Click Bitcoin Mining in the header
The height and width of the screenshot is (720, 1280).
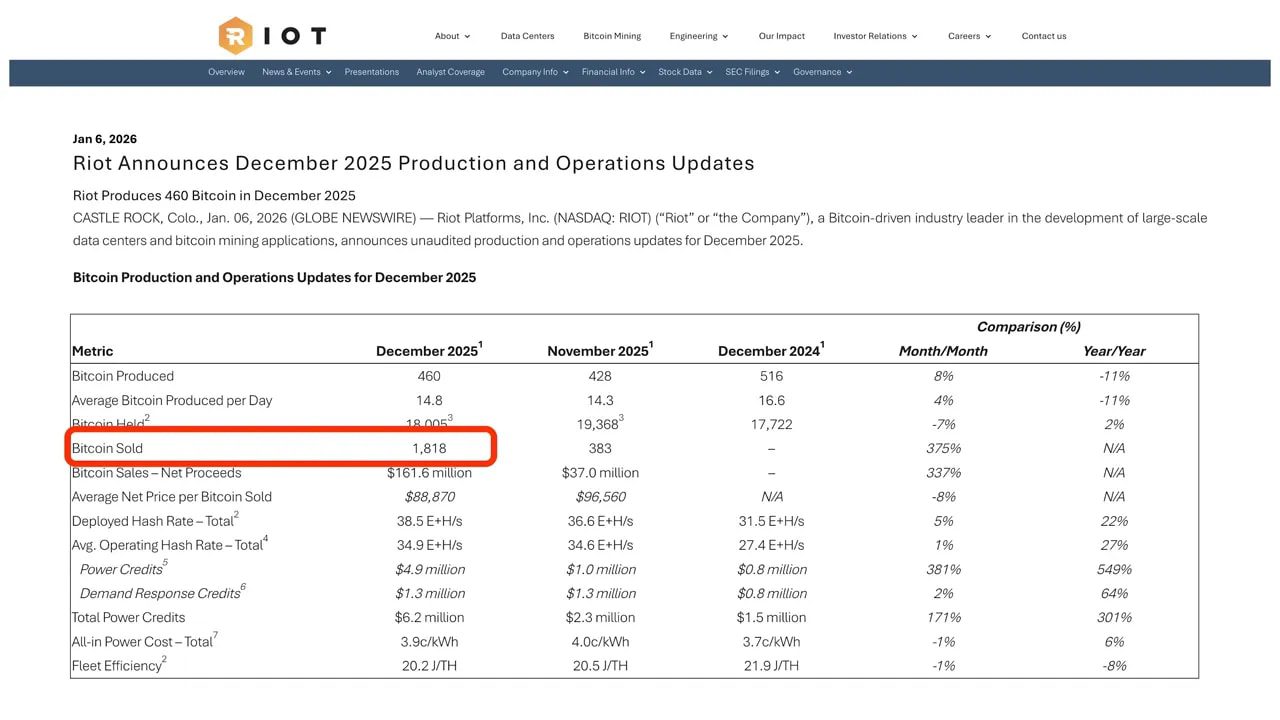point(612,35)
